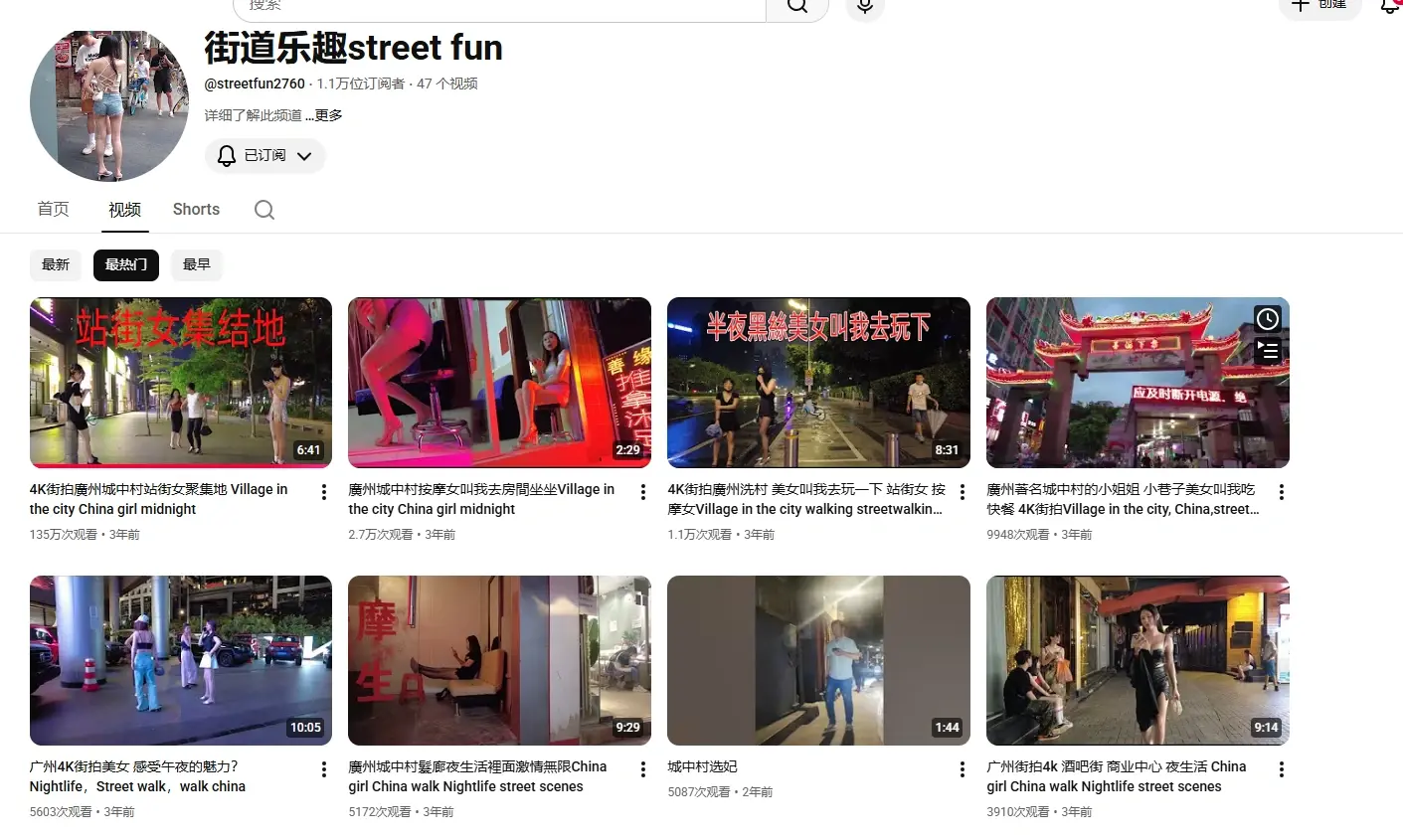Viewport: 1403px width, 840px height.
Task: Open the 视频 tab
Action: pyautogui.click(x=125, y=209)
